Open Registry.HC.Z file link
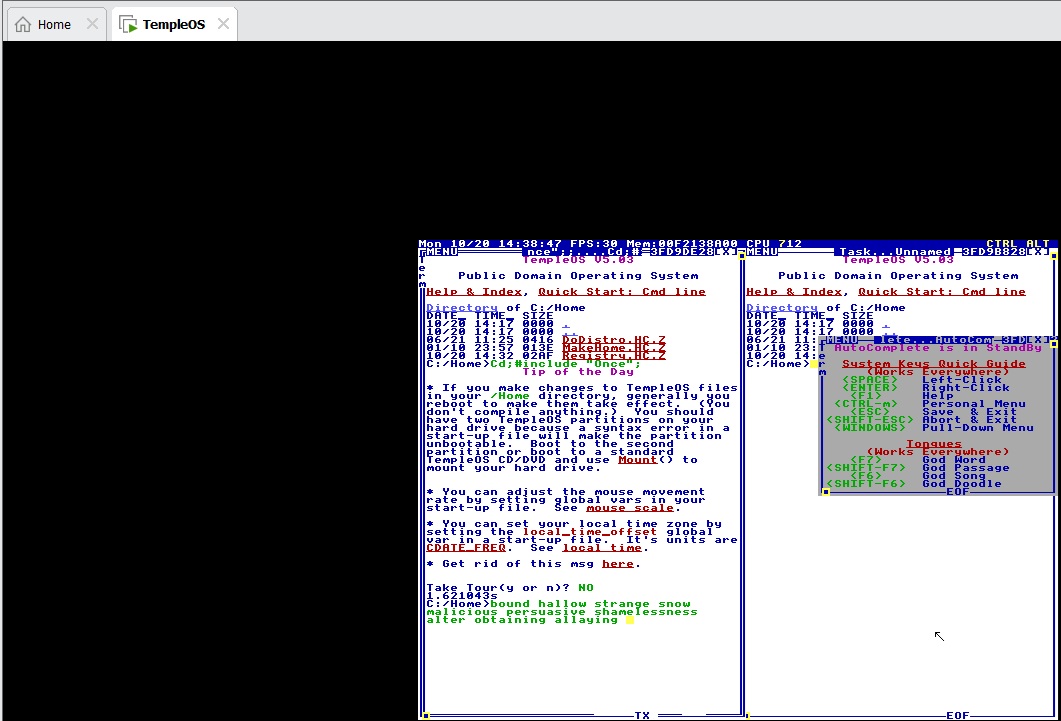The height and width of the screenshot is (721, 1061). click(x=614, y=356)
